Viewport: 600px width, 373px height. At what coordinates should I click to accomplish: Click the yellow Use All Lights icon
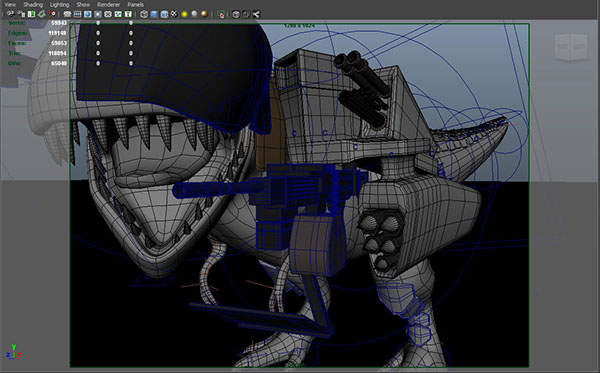click(x=184, y=14)
